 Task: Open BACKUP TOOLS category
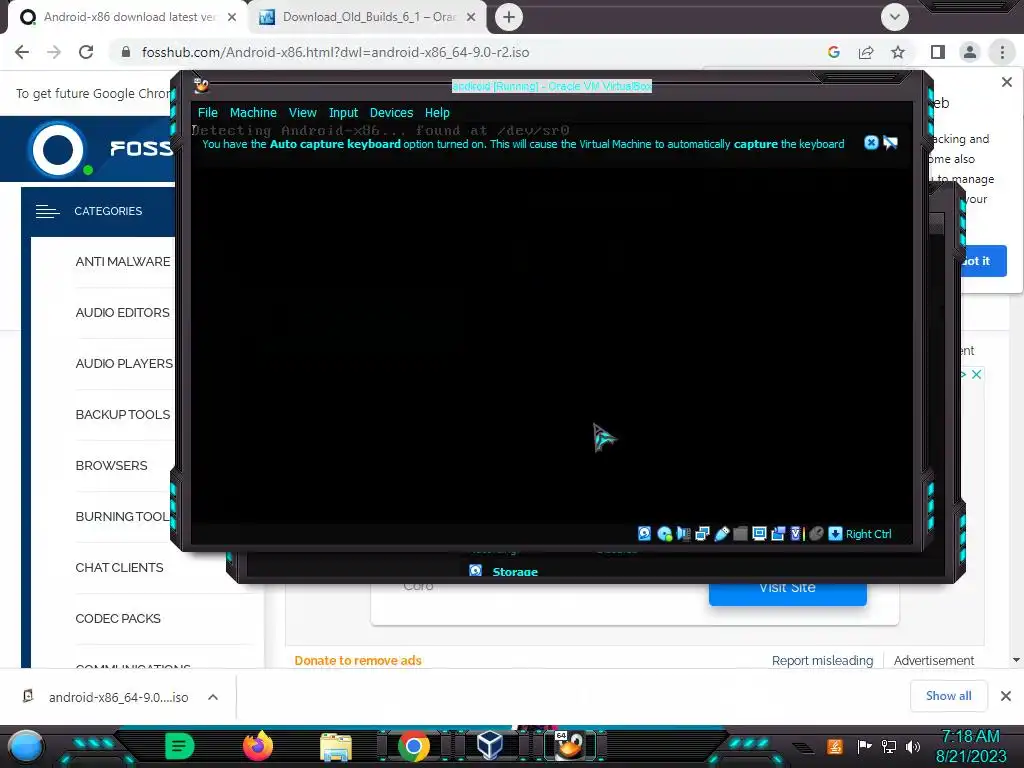[123, 414]
